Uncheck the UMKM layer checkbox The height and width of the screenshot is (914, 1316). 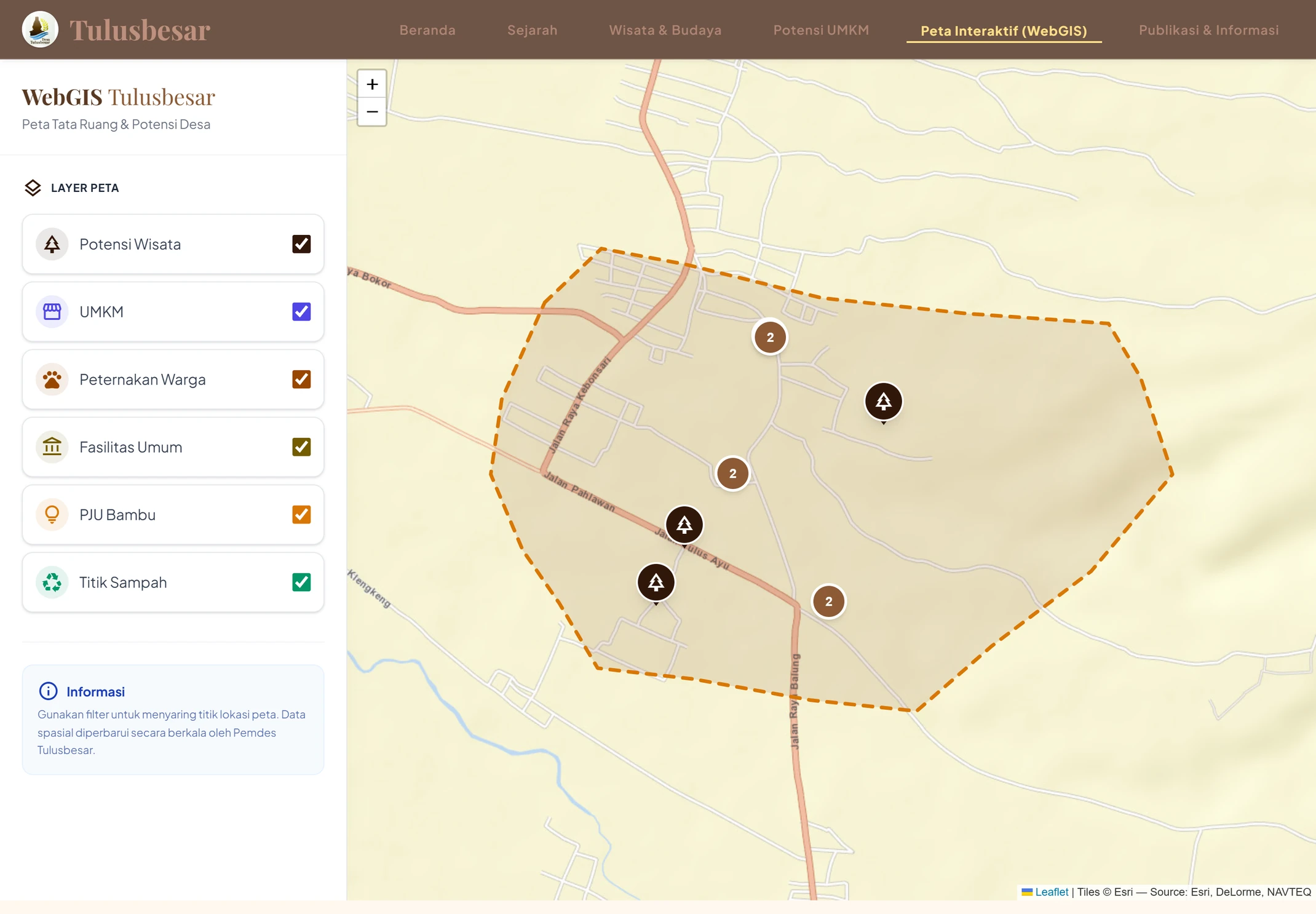[301, 312]
